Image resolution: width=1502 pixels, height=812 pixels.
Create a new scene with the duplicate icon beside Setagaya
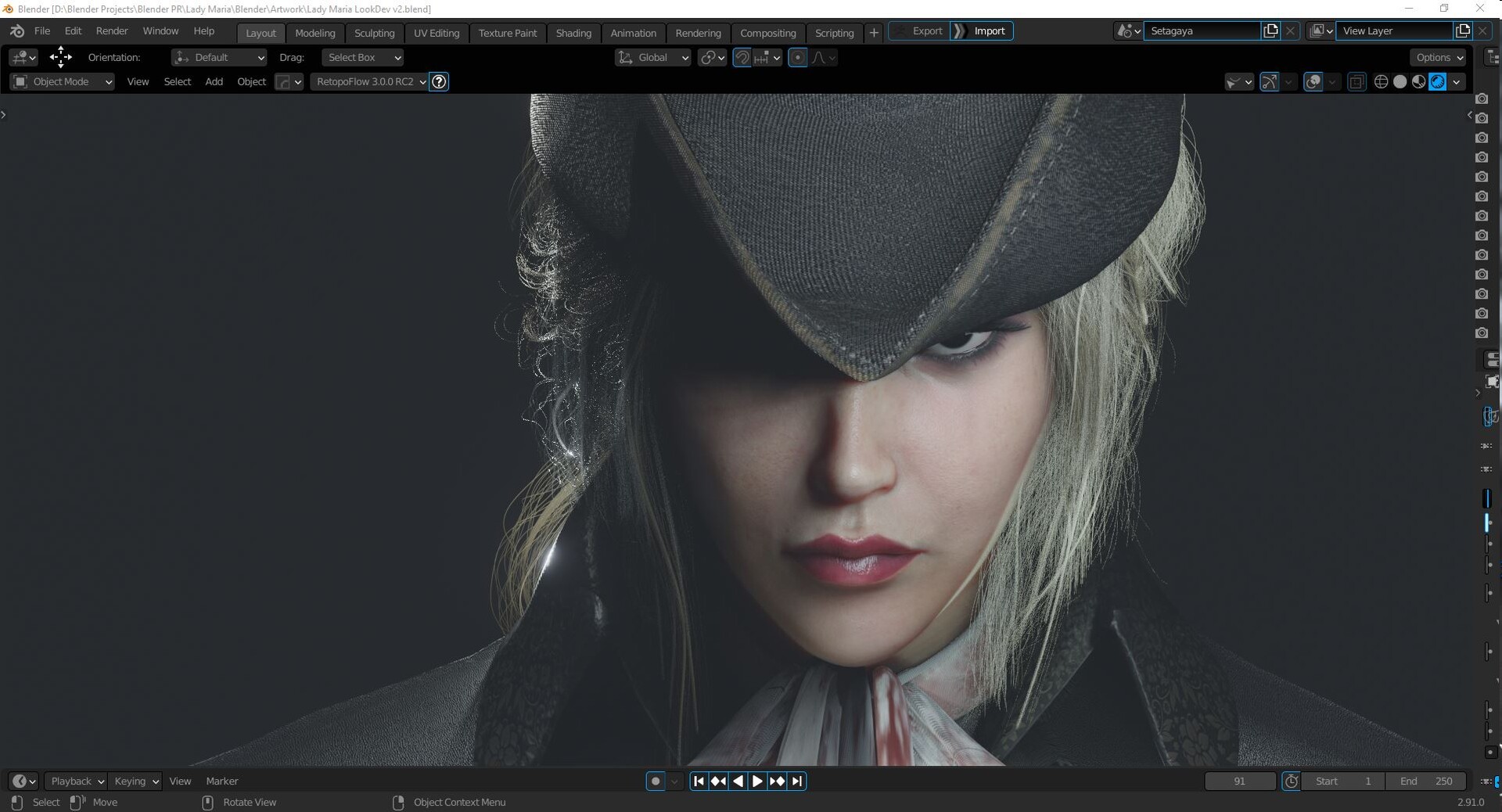point(1271,31)
